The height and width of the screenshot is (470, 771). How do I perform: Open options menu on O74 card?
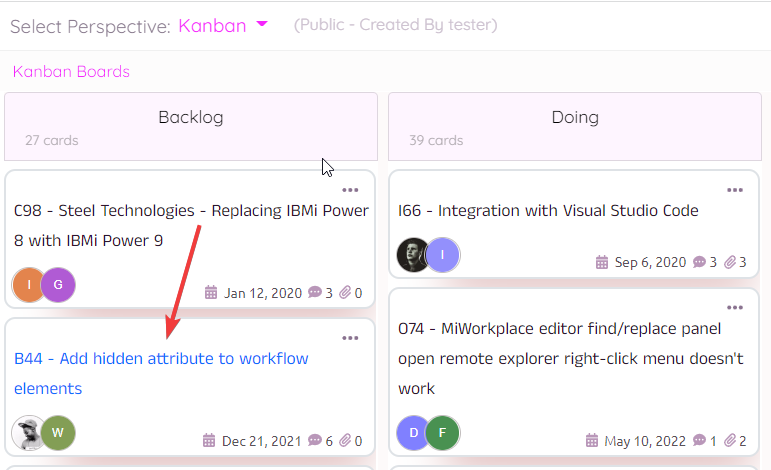tap(735, 308)
